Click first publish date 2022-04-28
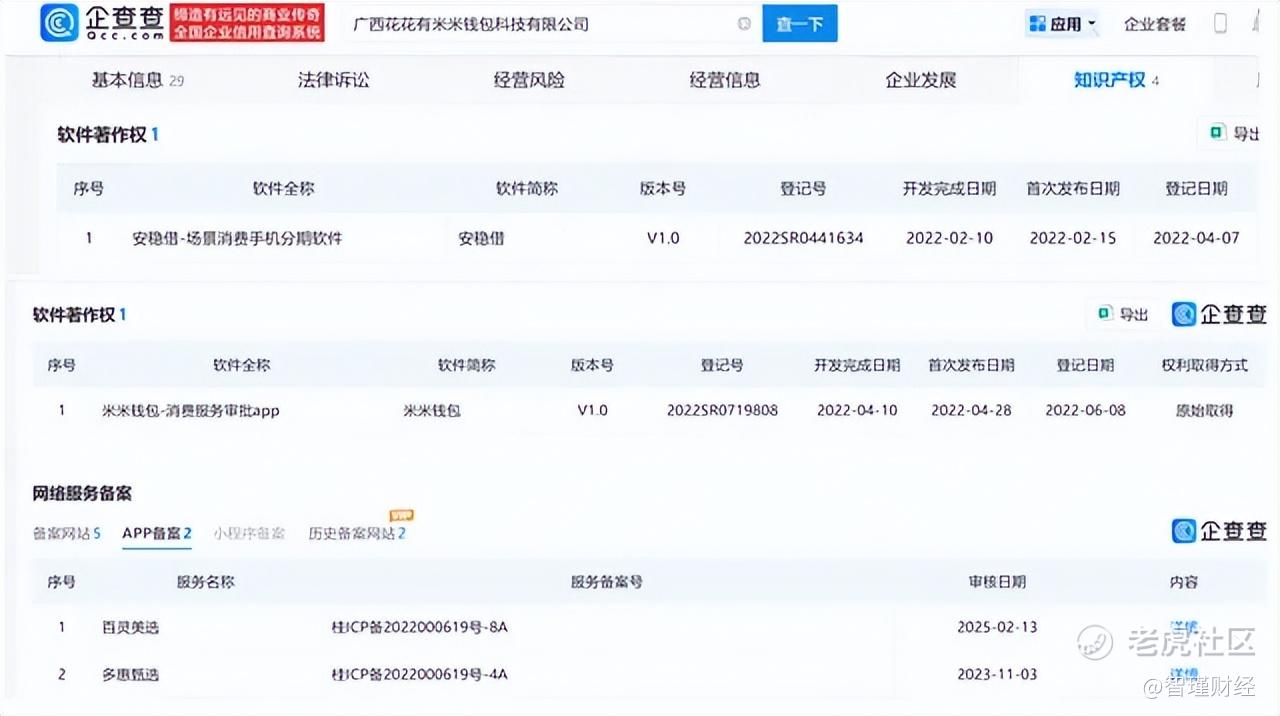This screenshot has height=716, width=1280. tap(971, 411)
